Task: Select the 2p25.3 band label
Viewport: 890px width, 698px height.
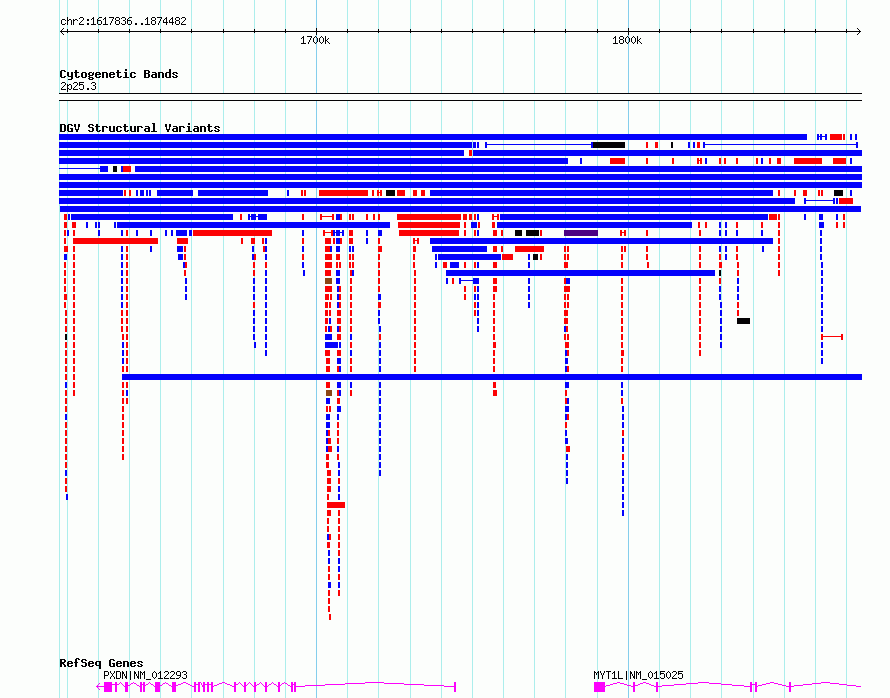Action: click(x=78, y=86)
